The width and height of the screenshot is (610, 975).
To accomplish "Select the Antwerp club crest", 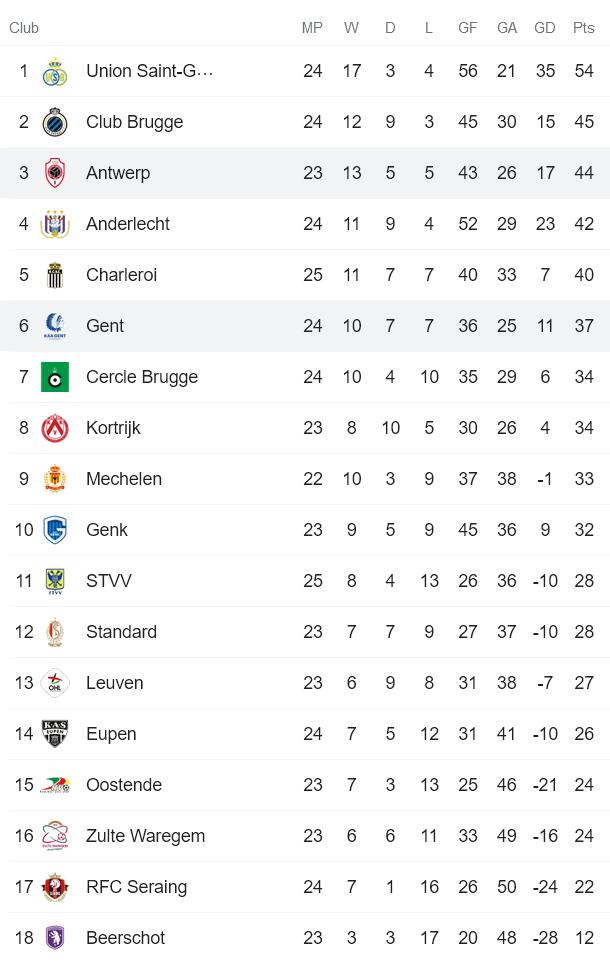I will pos(55,173).
